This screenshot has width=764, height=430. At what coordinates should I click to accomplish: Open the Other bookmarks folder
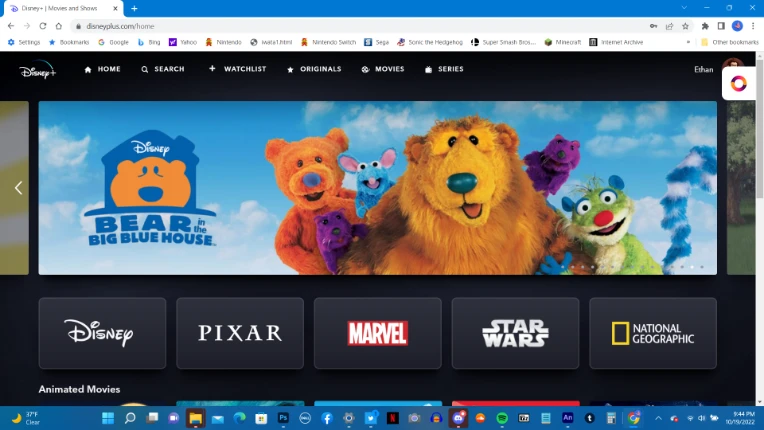(x=729, y=42)
